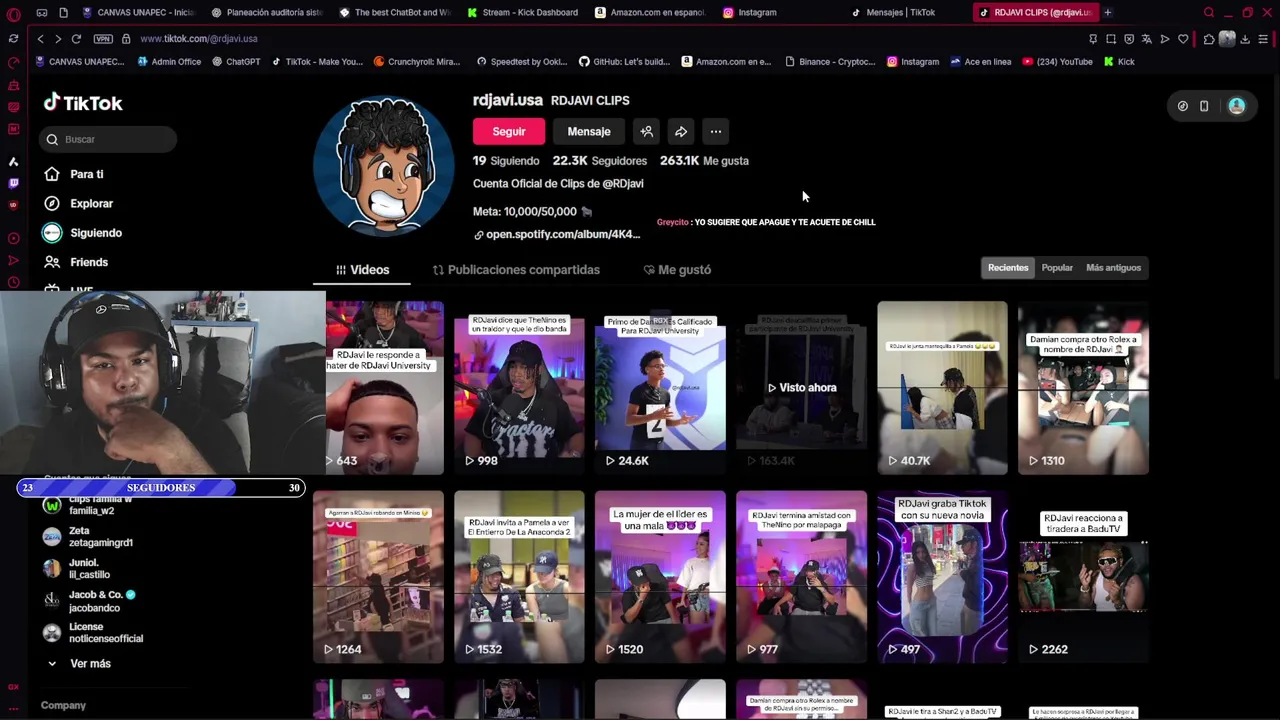Viewport: 1280px width, 720px height.
Task: Open the License notlicenseofficial account
Action: [94, 633]
